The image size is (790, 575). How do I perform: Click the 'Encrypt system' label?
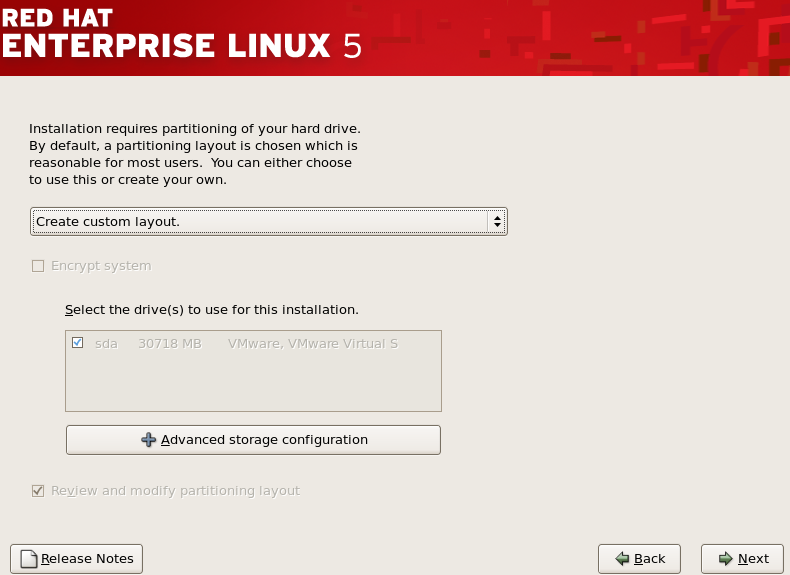[101, 266]
